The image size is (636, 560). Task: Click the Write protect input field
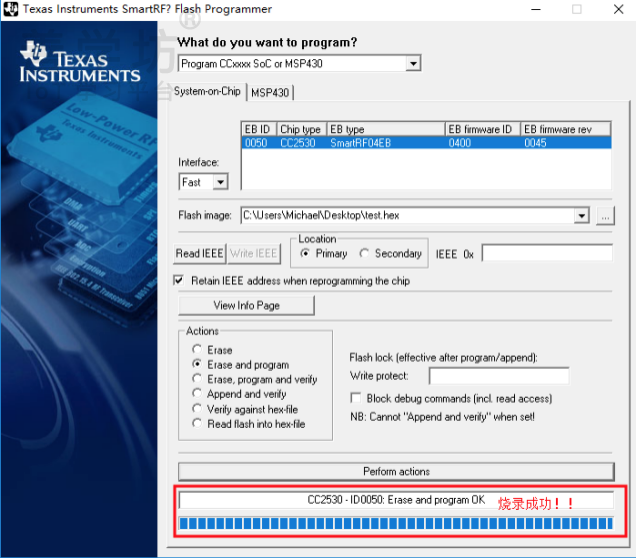499,376
